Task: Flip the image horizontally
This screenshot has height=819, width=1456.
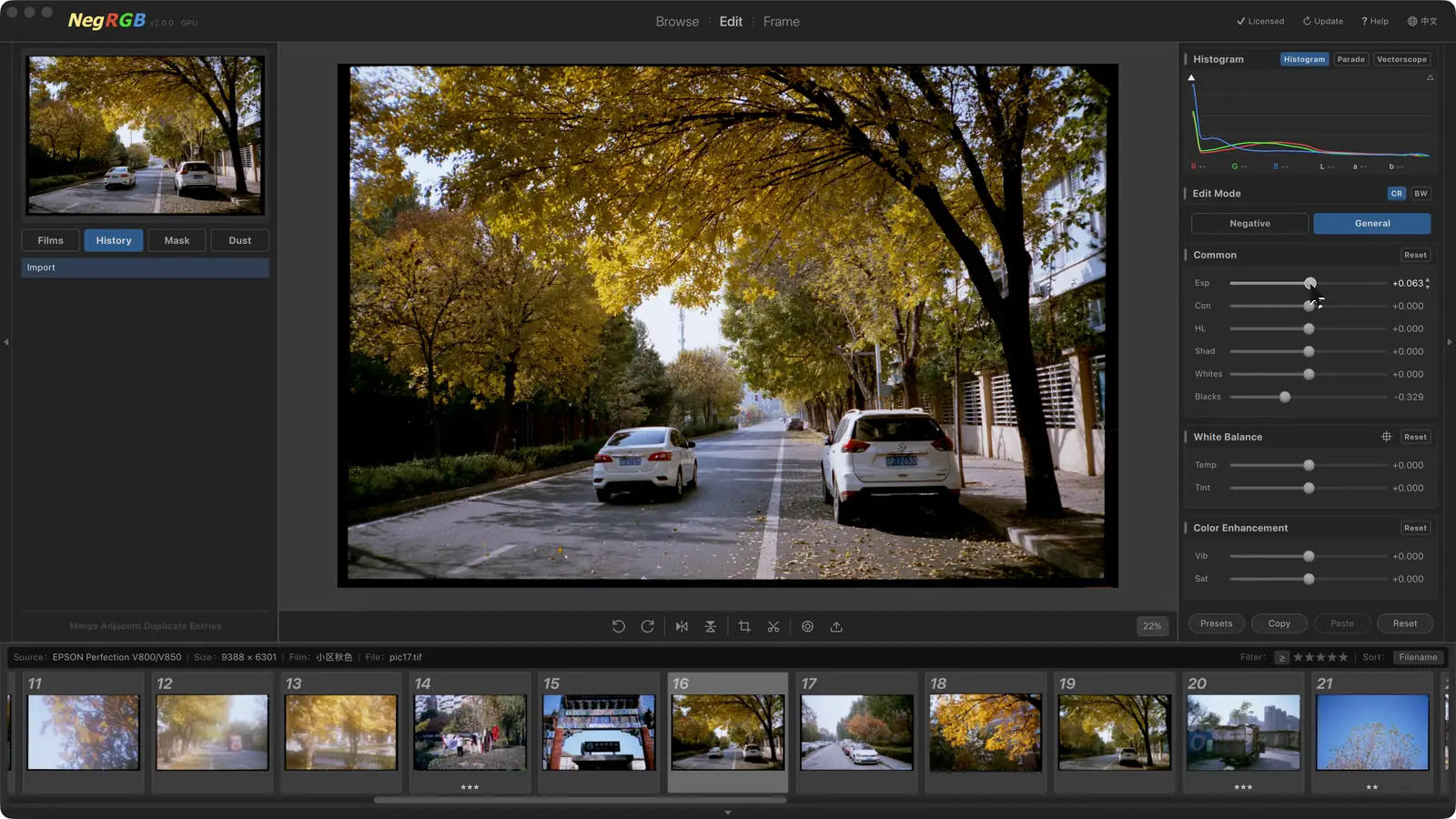Action: coord(682,626)
